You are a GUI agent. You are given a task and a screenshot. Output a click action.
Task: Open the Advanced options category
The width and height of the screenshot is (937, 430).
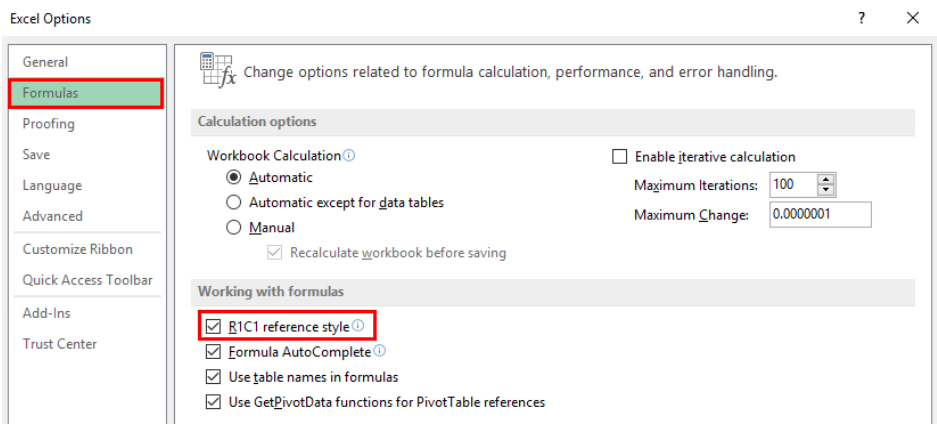click(53, 216)
